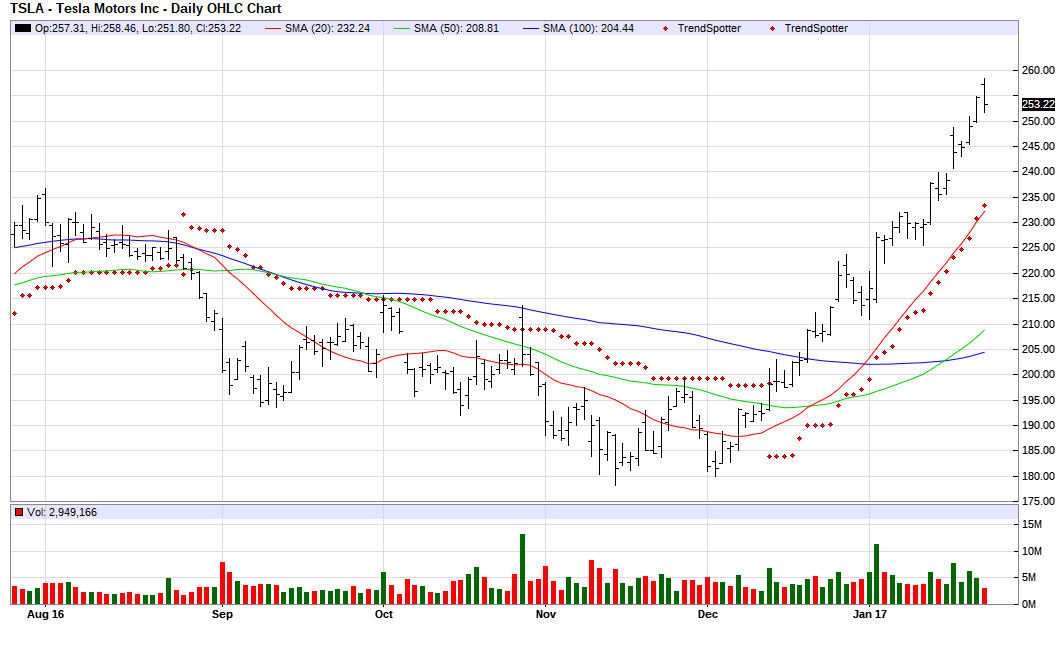Click the 15M volume axis label
Image resolution: width=1060 pixels, height=645 pixels.
click(x=1032, y=525)
